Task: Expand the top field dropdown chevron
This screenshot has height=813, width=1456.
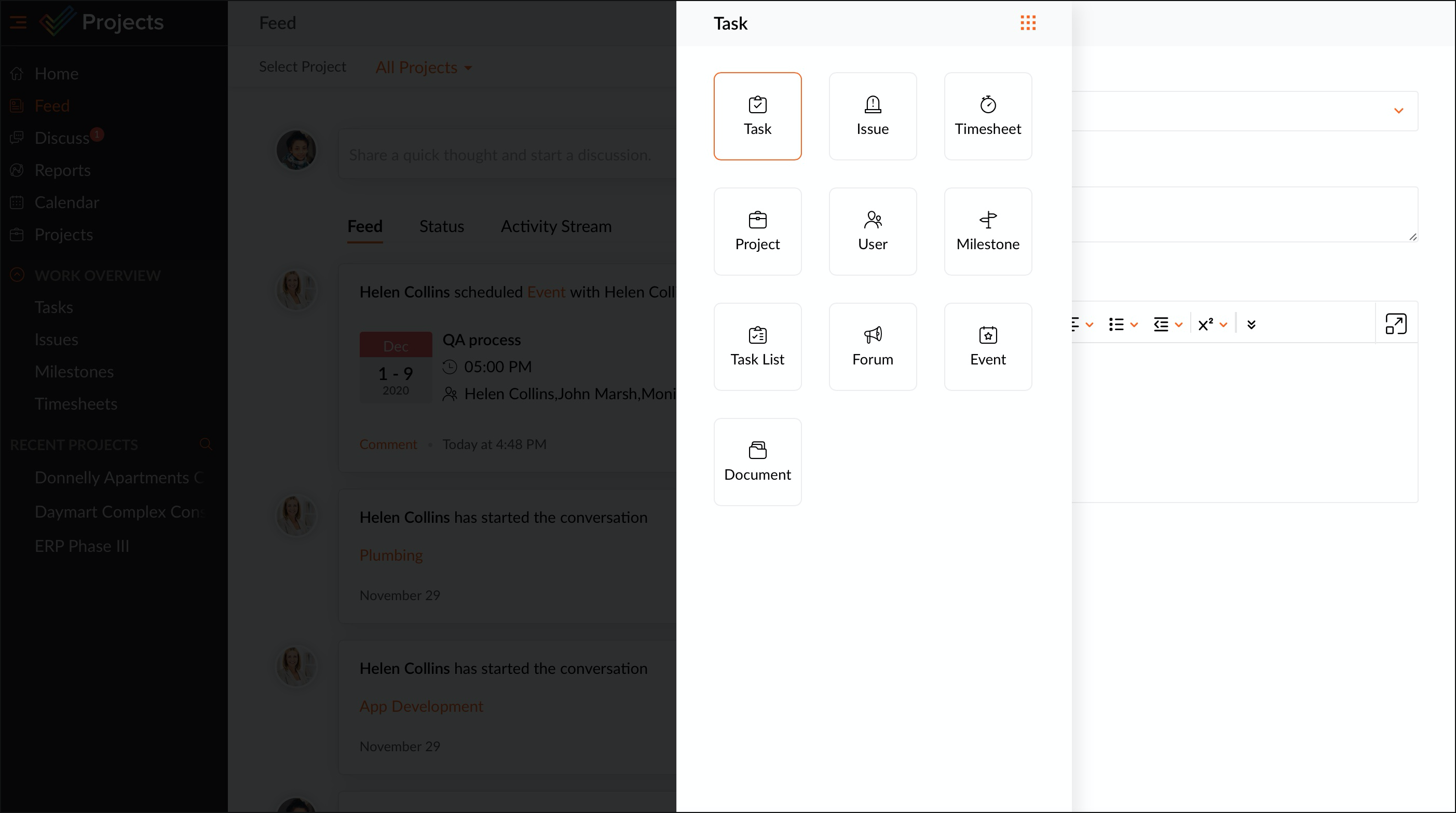Action: coord(1398,111)
